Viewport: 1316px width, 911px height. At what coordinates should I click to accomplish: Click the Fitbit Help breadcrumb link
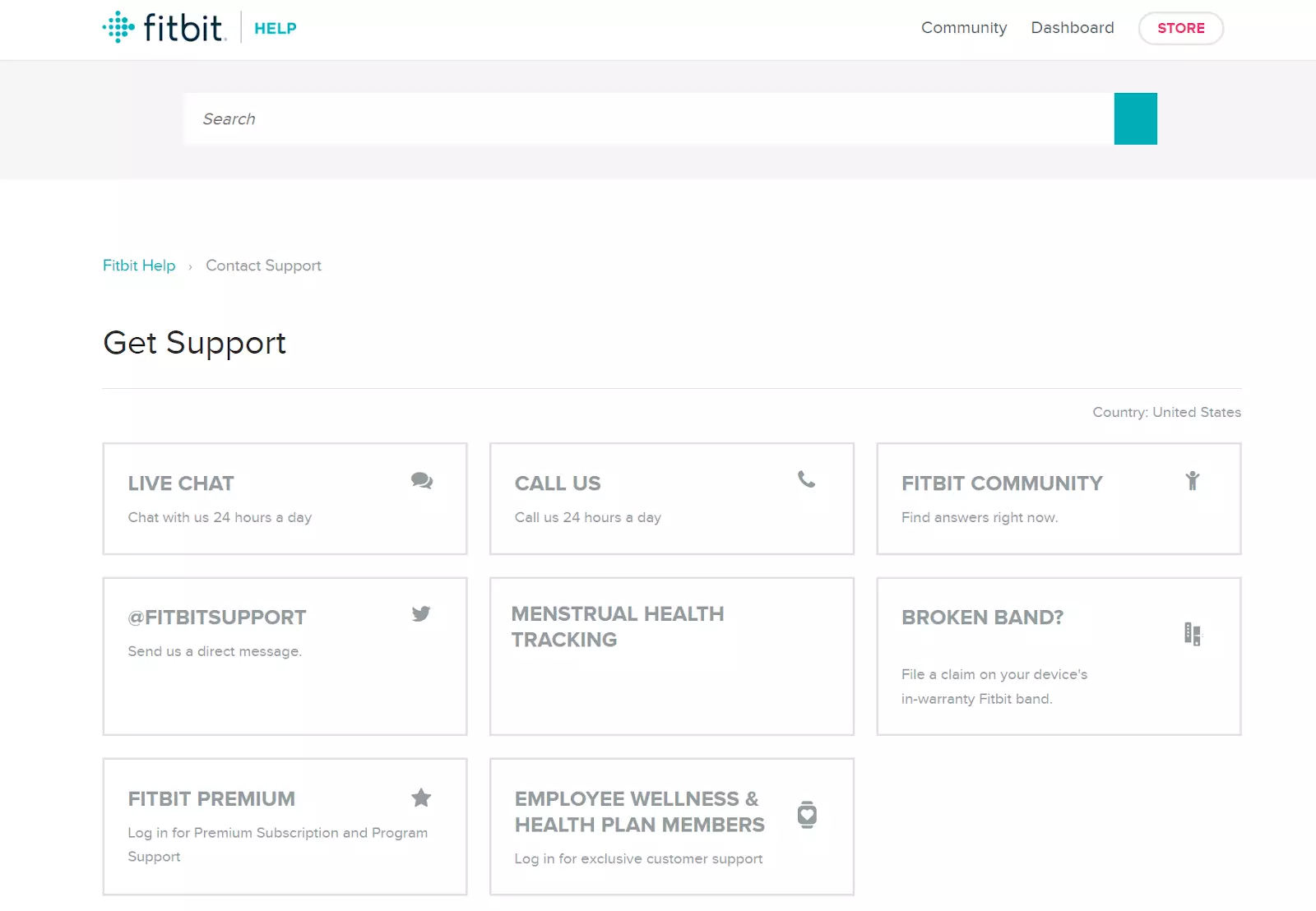point(138,266)
